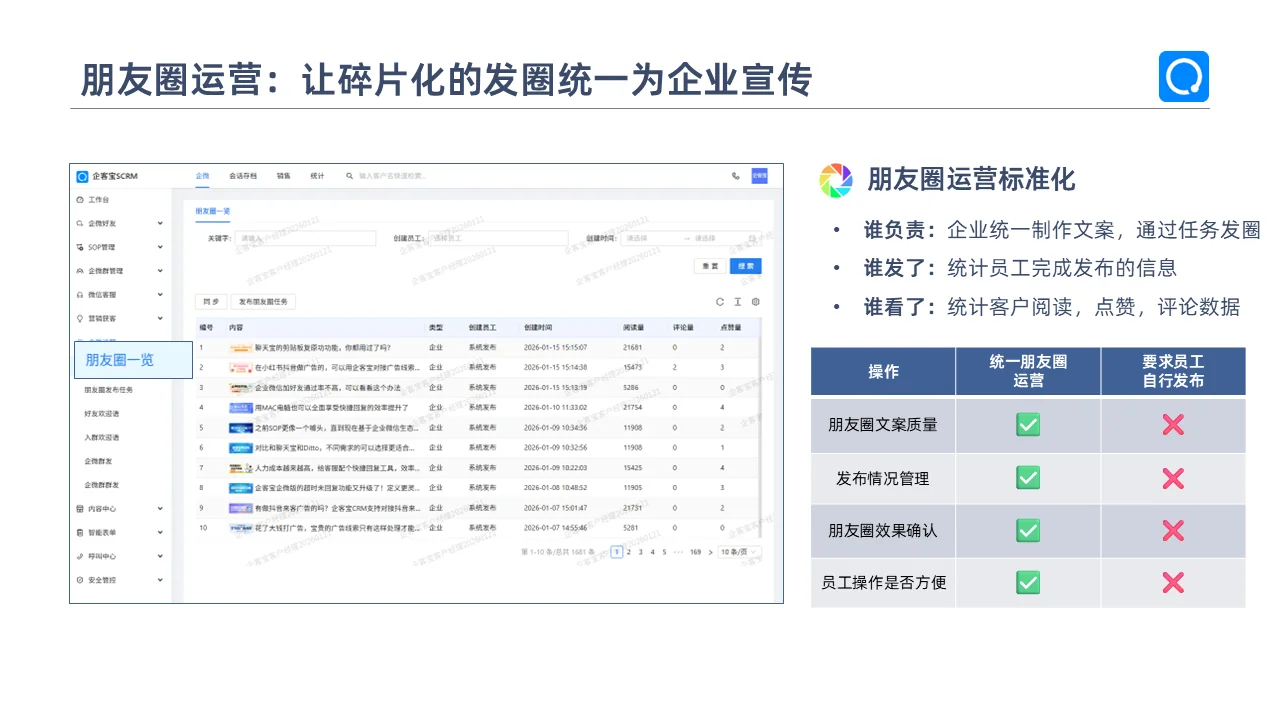Open the blue user avatar in header
This screenshot has width=1280, height=720.
coord(759,176)
